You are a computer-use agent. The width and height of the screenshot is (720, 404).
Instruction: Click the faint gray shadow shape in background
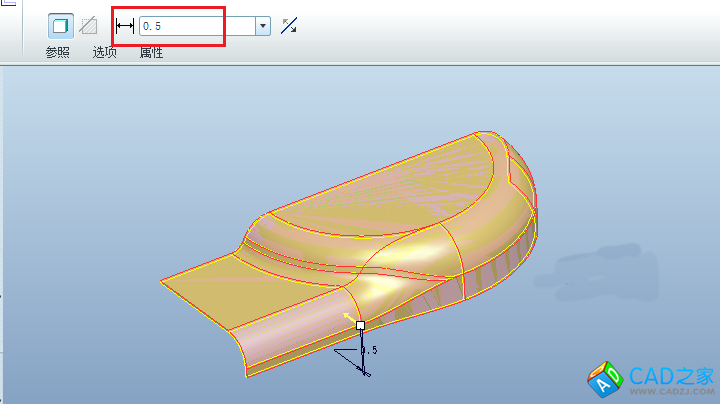(610, 268)
